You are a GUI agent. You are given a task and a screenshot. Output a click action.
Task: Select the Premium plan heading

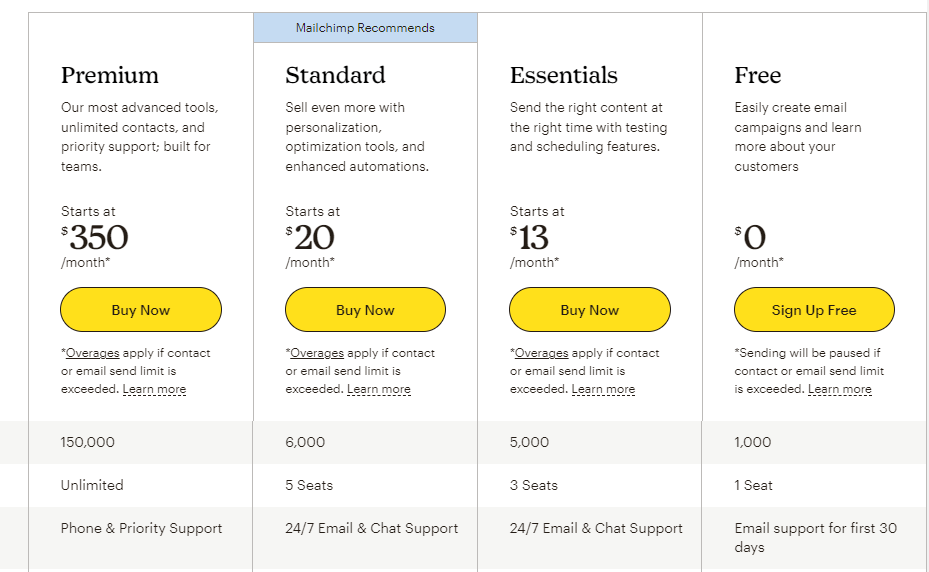pyautogui.click(x=110, y=75)
